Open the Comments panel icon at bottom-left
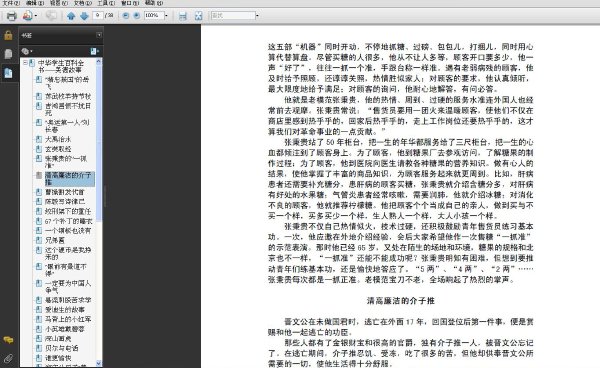Screen dimensions: 600x368 point(8,340)
